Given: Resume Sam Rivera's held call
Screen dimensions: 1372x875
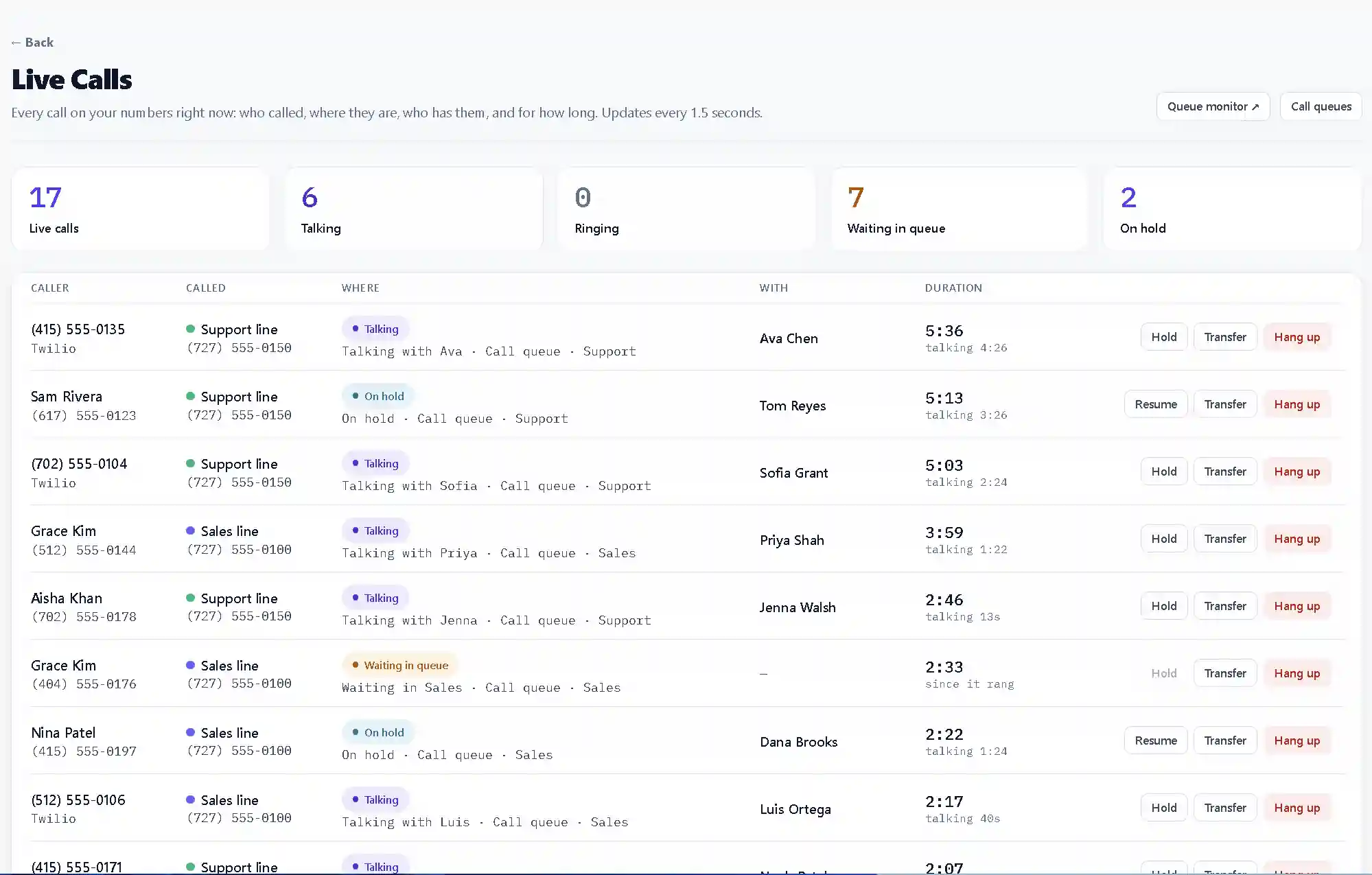Looking at the screenshot, I should pyautogui.click(x=1156, y=404).
